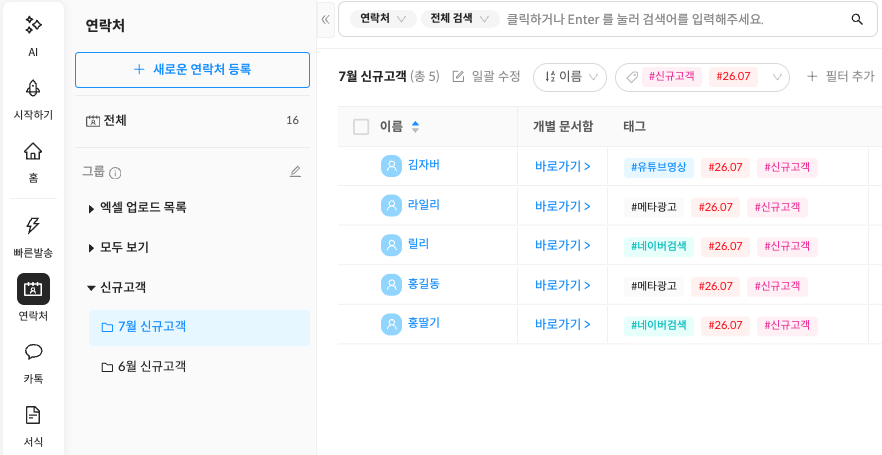Click the 개별 문서함 column header
Viewport: 882px width, 455px height.
pyautogui.click(x=563, y=127)
